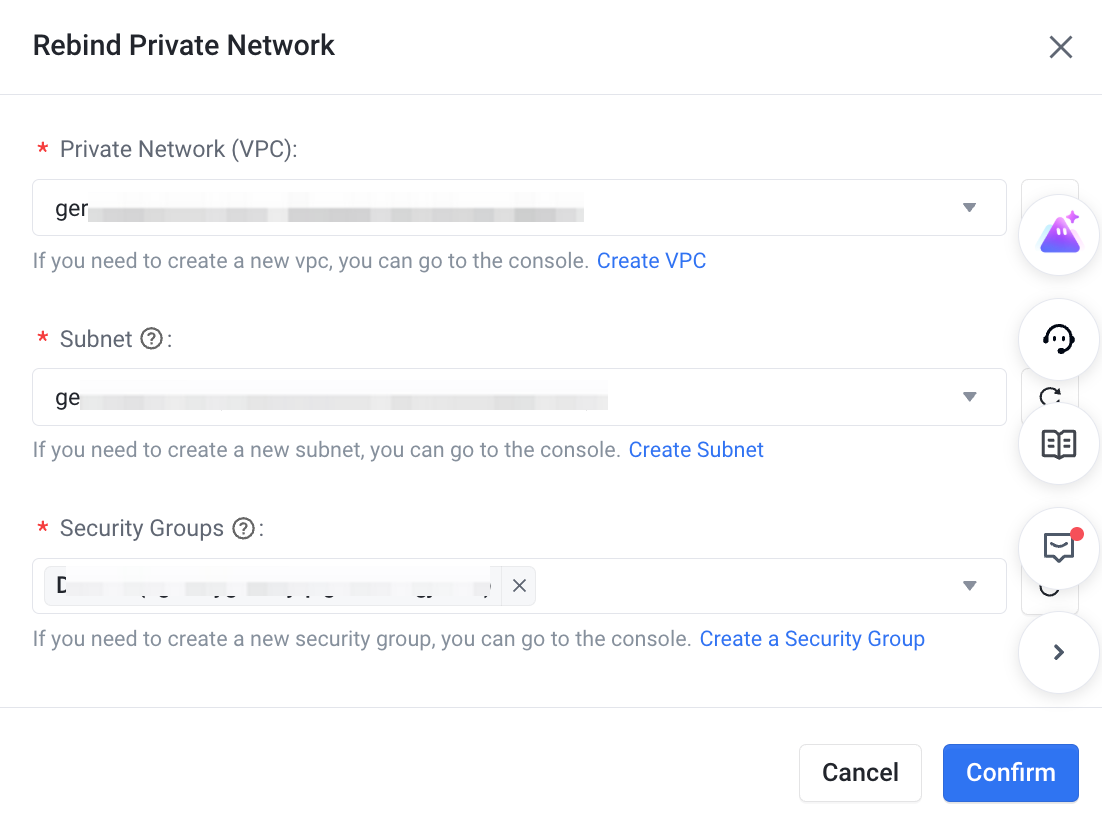Collapse the floating sidebar with chevron arrow
1102x814 pixels.
pos(1059,652)
